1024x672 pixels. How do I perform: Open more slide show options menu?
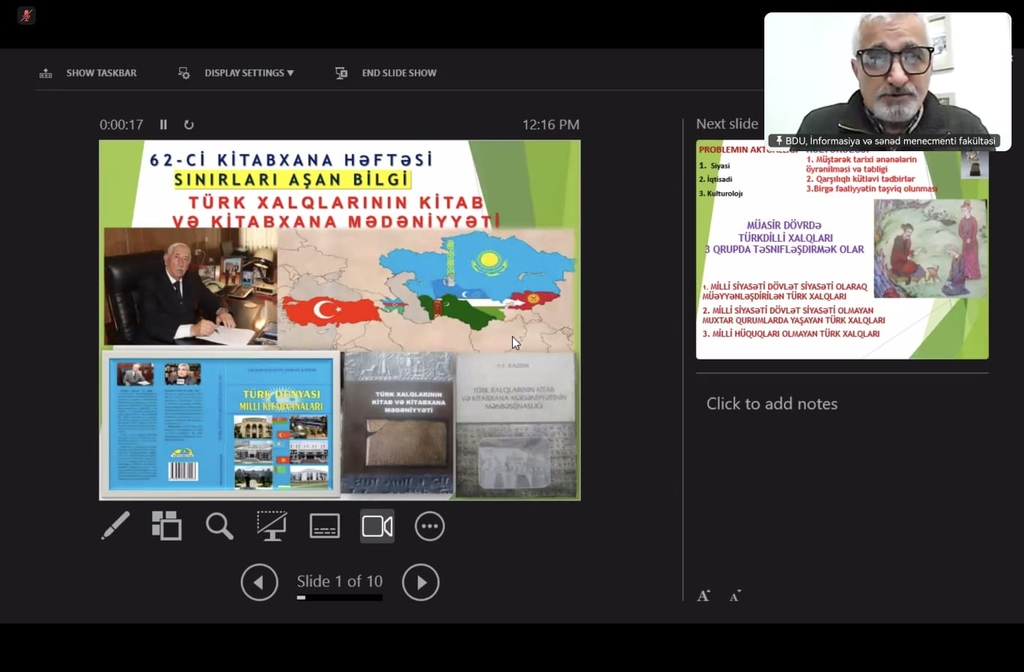tap(429, 526)
